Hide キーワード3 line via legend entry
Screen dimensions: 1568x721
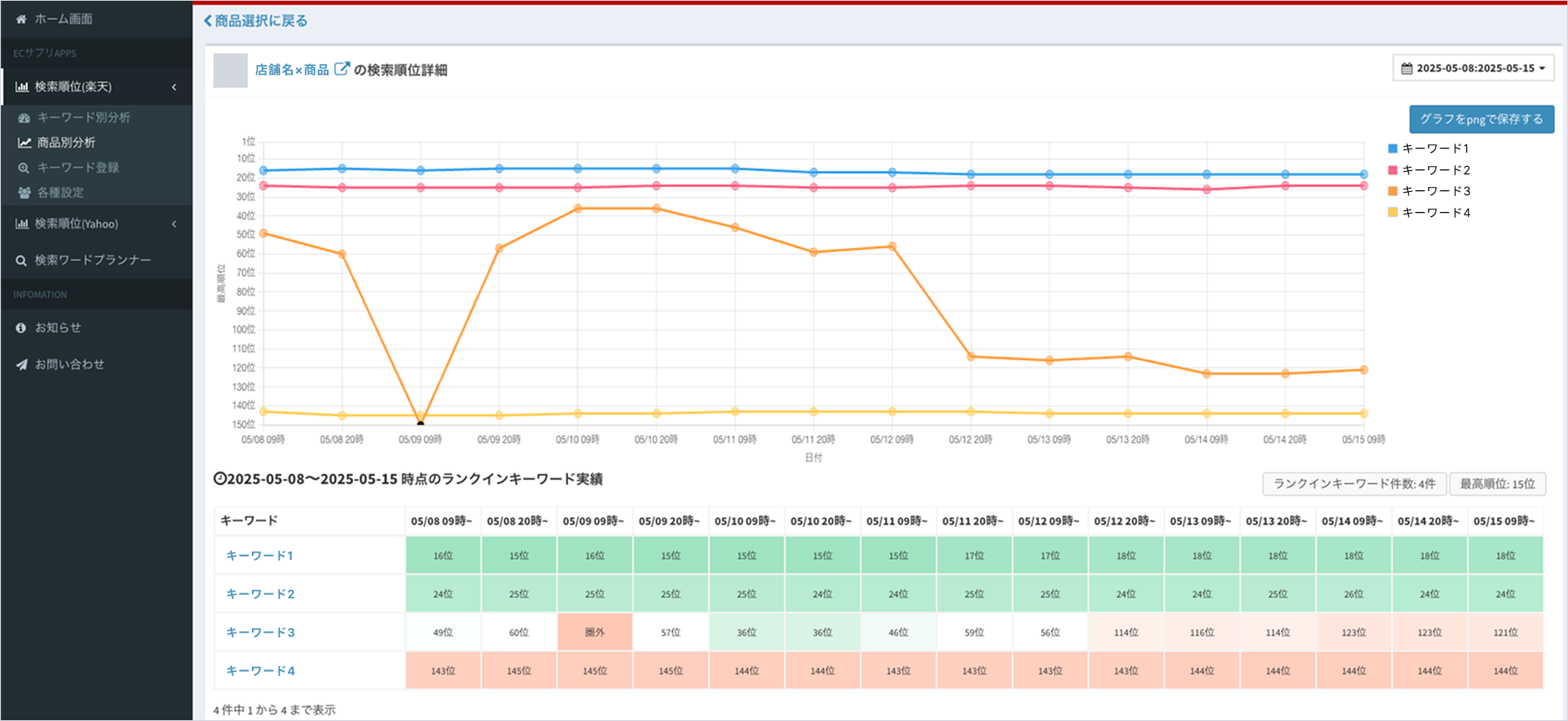pos(1435,191)
